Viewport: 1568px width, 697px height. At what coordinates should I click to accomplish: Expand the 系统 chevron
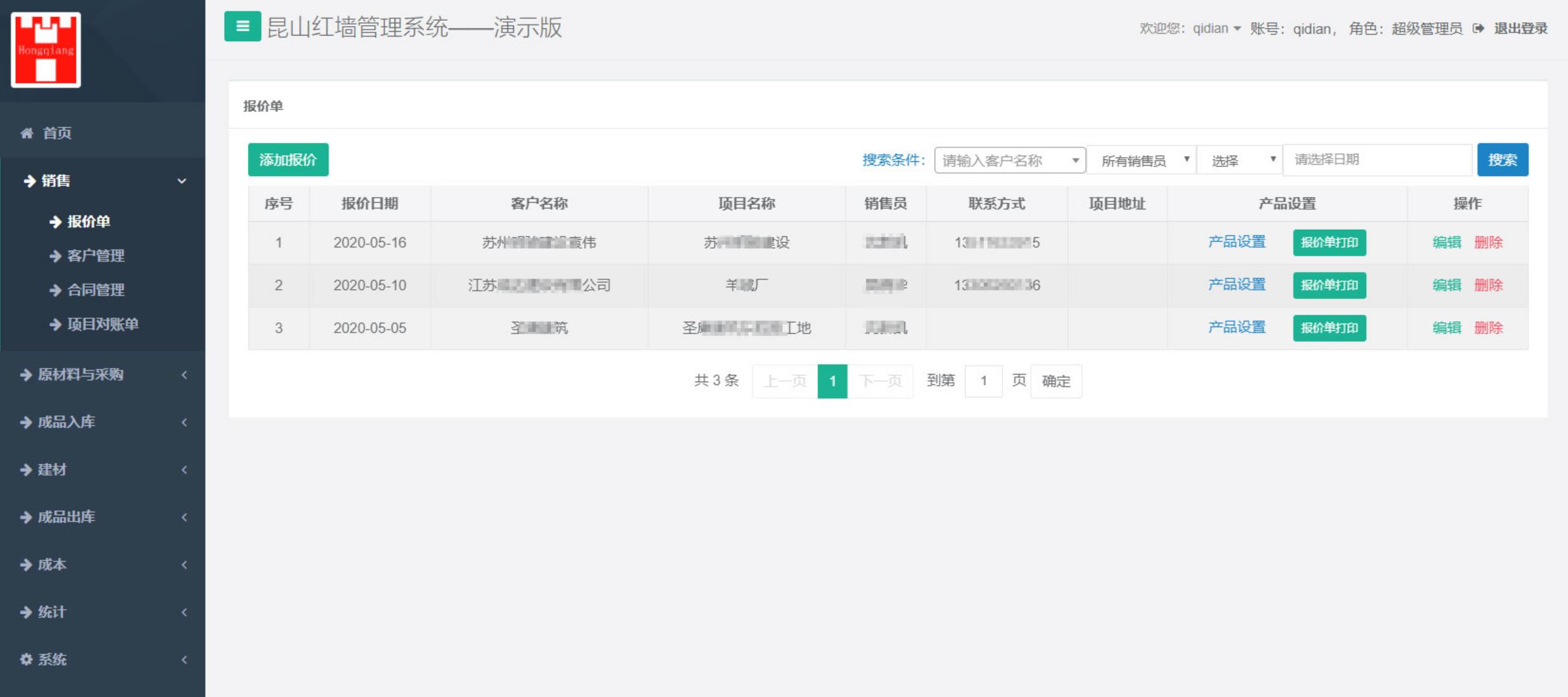coord(184,660)
